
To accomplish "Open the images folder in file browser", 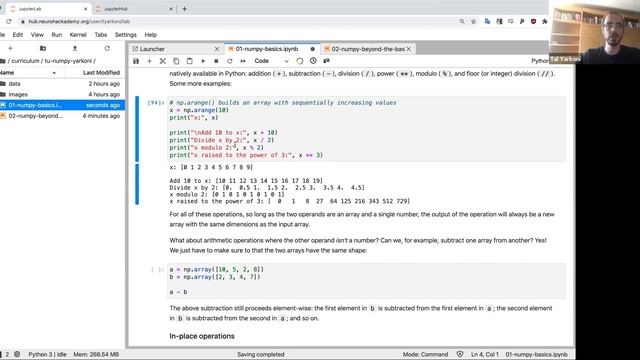I will [62, 94].
